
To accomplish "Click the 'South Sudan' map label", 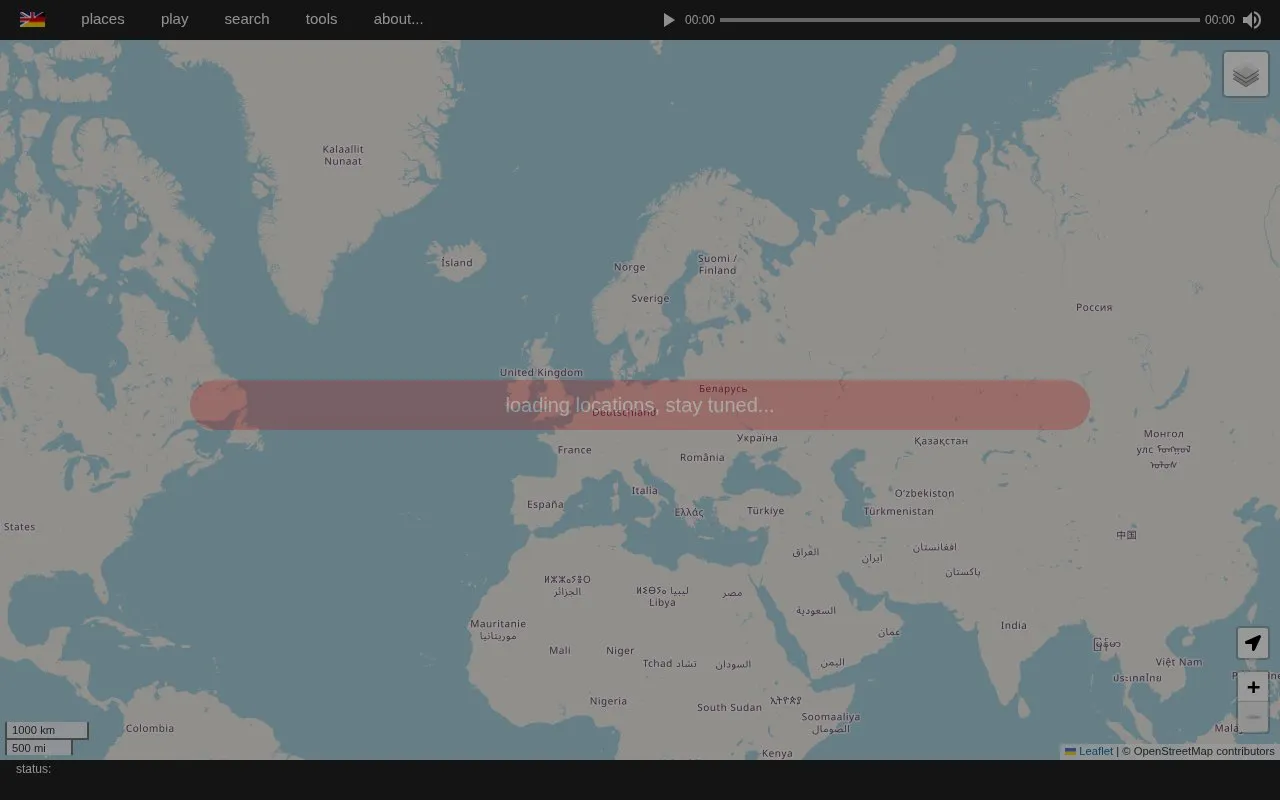I will pos(729,707).
